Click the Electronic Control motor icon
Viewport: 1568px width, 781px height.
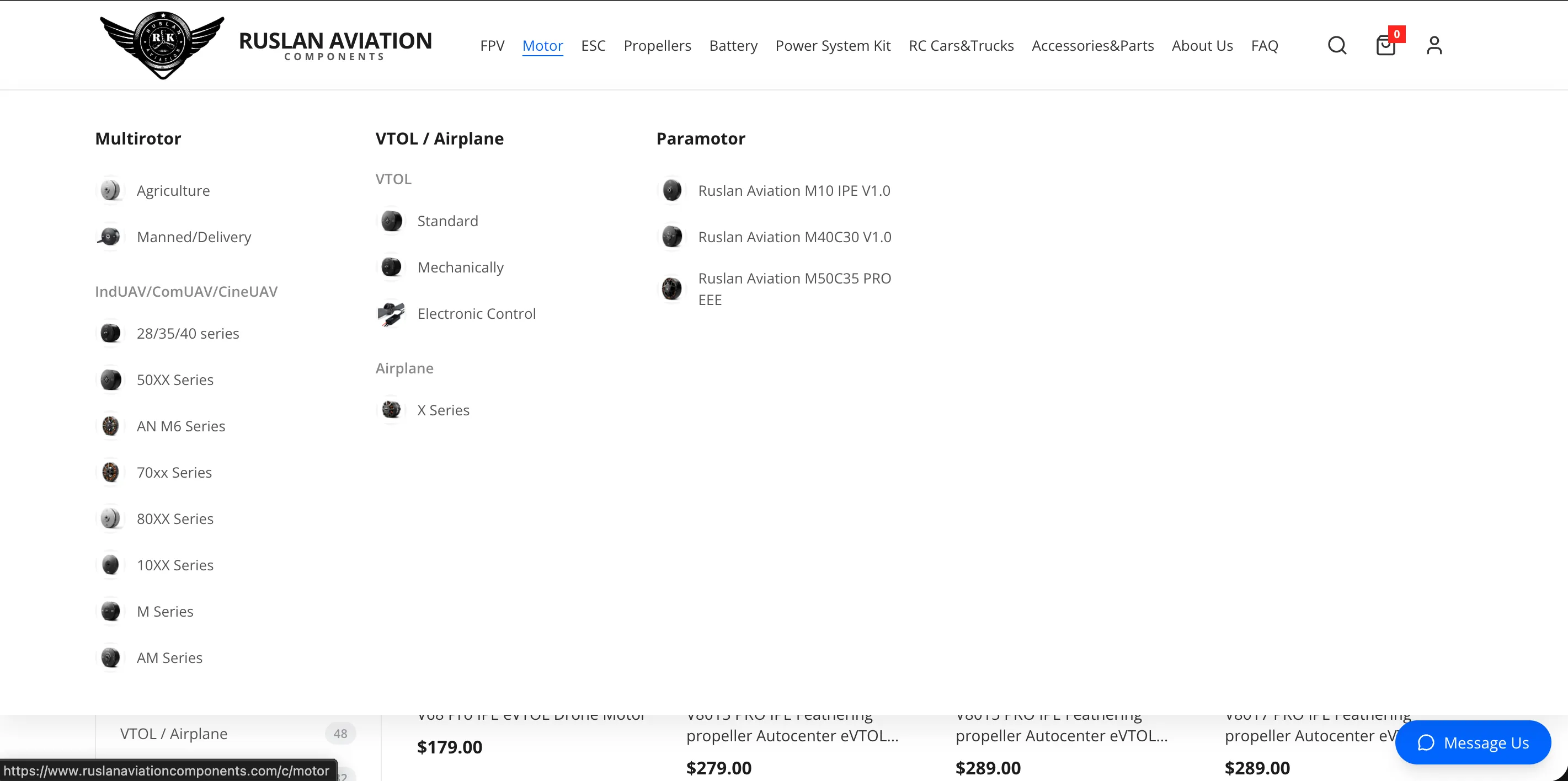click(x=391, y=313)
